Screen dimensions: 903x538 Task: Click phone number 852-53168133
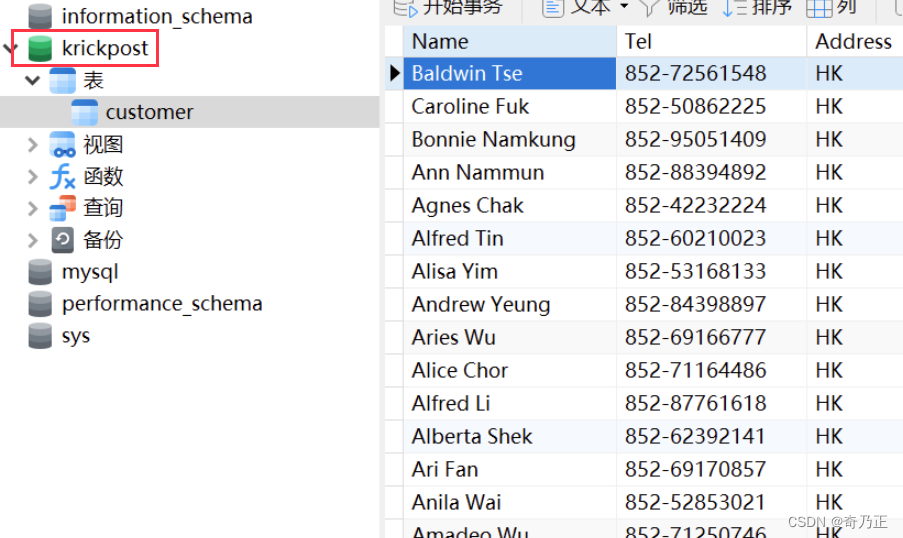(696, 271)
